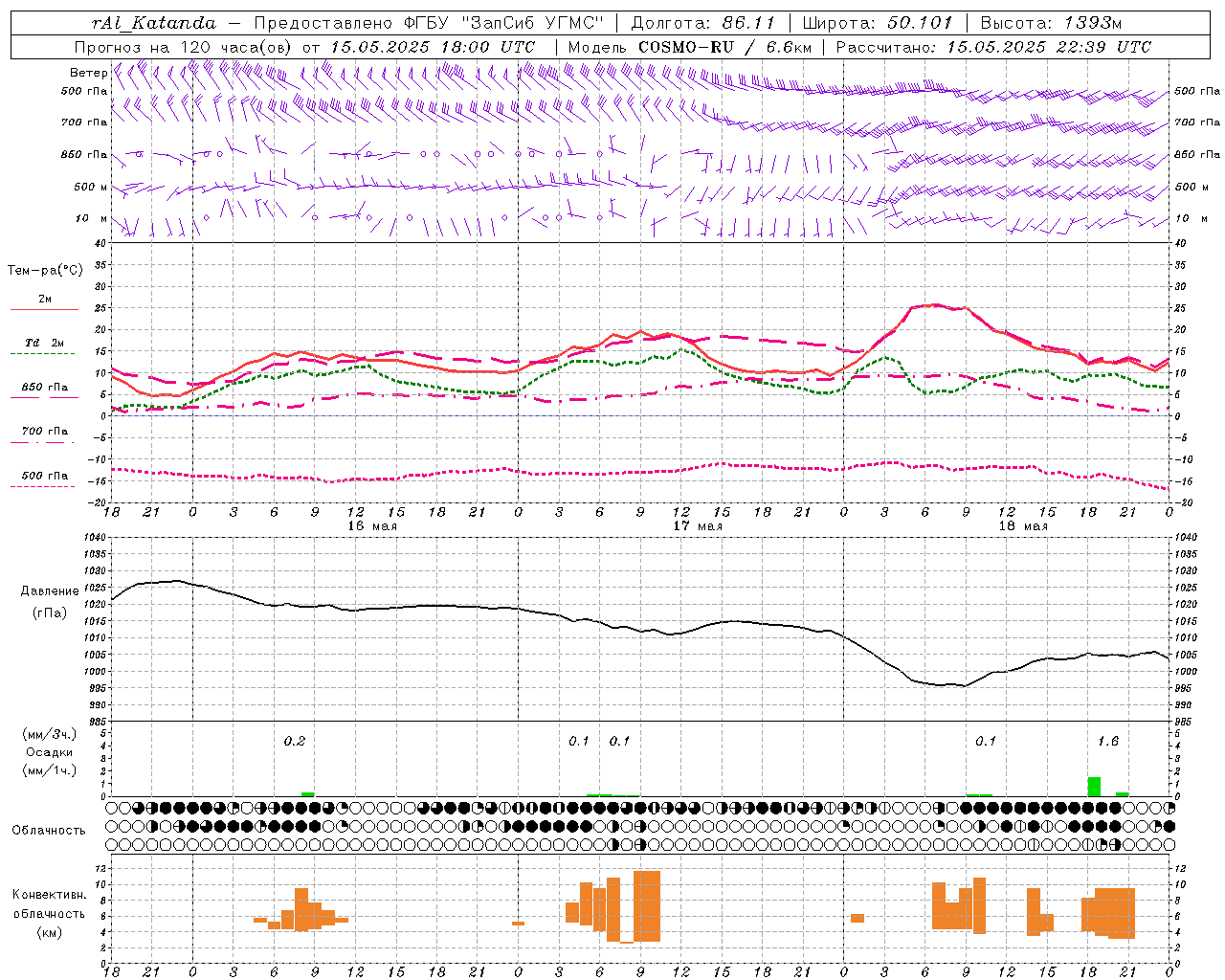
Task: Click the '850 гПа' temperature legend line
Action: point(44,397)
